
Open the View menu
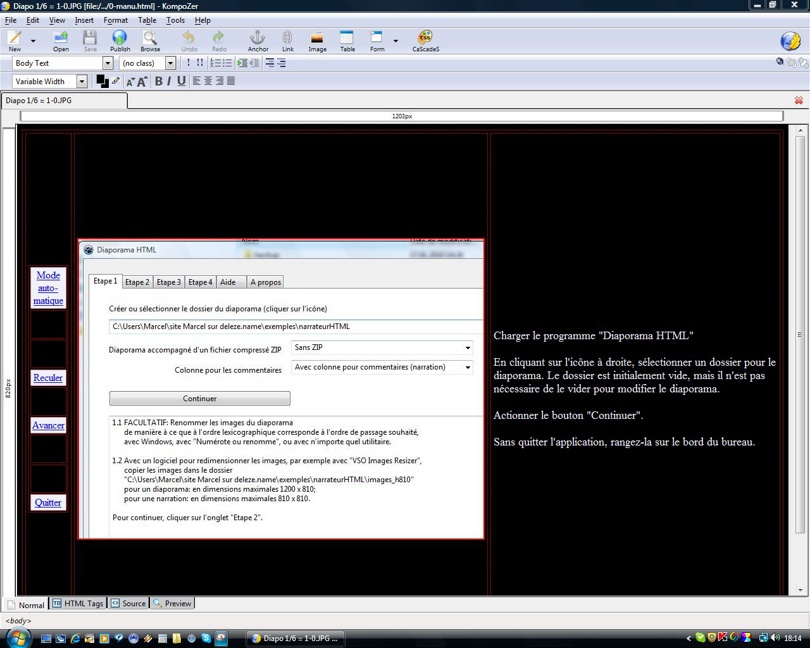[57, 20]
